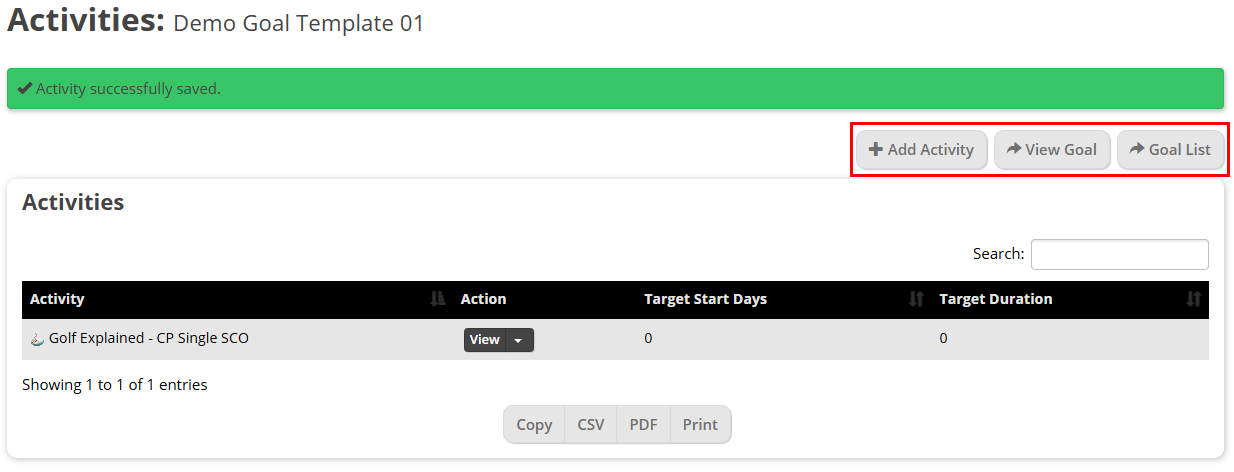Expand the View button dropdown caret
1234x472 pixels.
pos(519,340)
